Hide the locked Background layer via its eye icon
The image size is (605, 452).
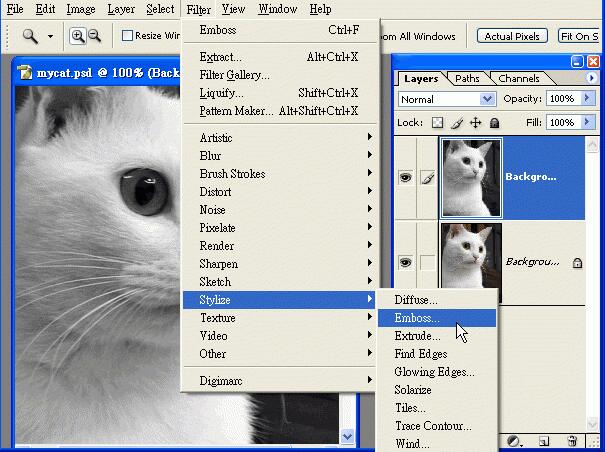[x=406, y=262]
